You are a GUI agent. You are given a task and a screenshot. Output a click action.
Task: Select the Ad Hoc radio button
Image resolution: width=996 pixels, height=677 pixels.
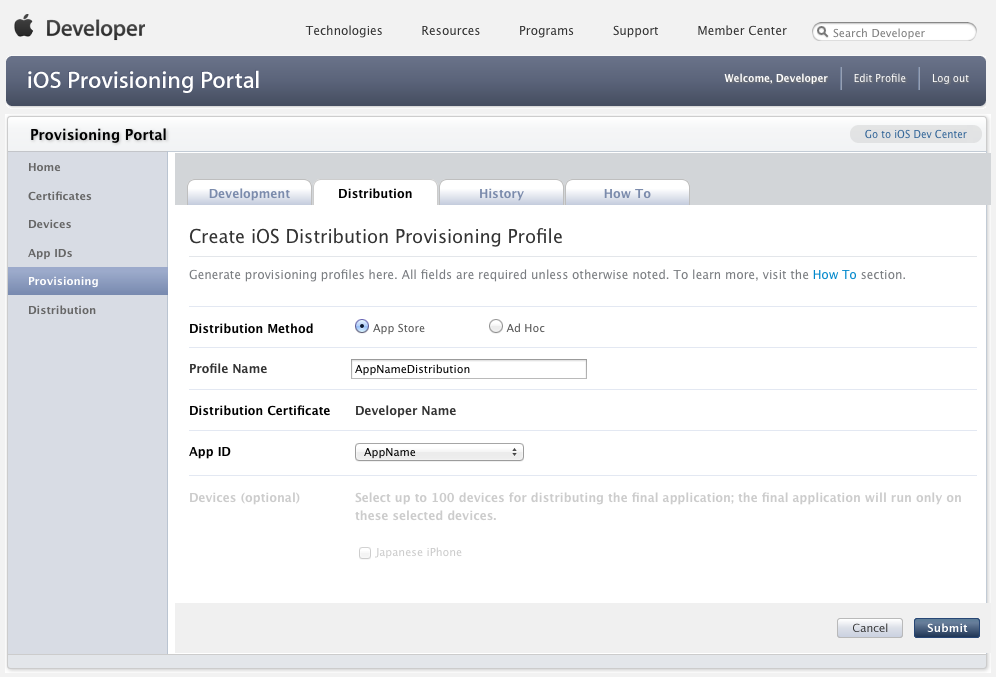pos(495,326)
